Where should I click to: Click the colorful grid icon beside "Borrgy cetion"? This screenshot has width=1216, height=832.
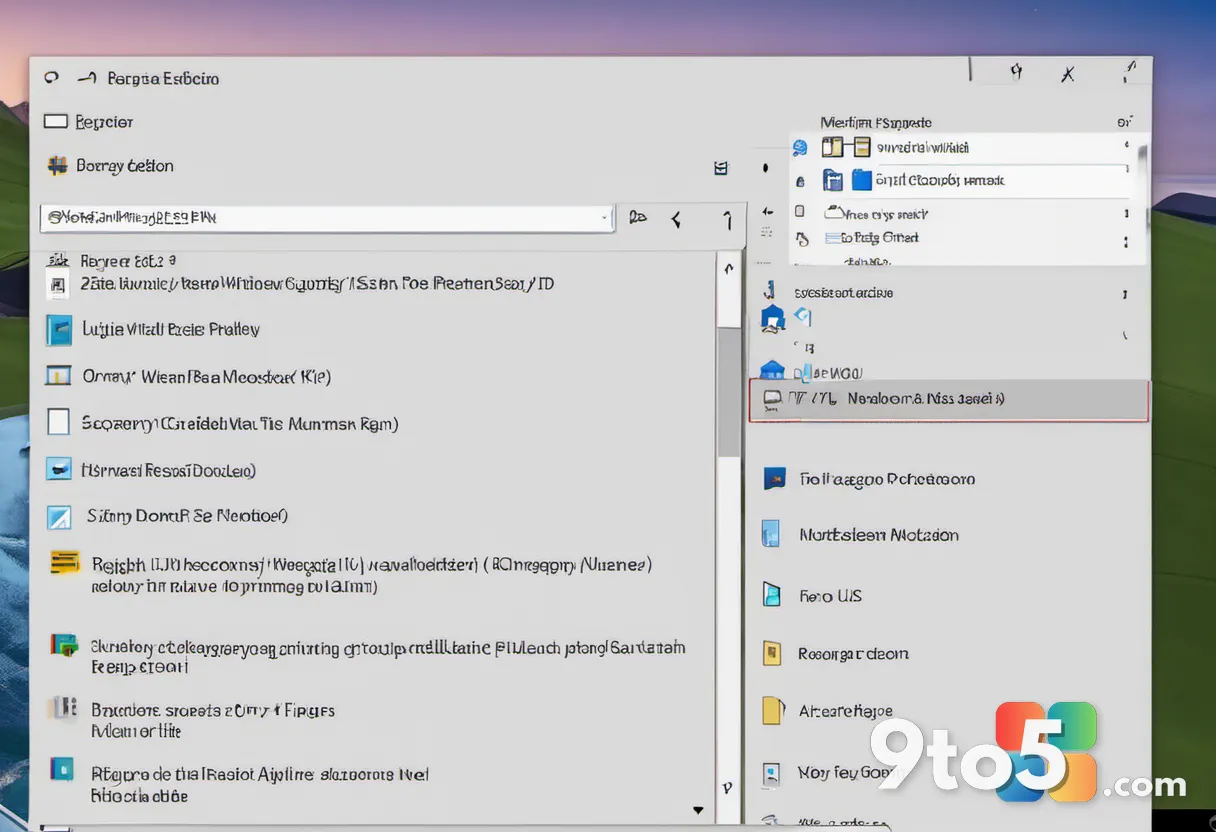(x=57, y=166)
